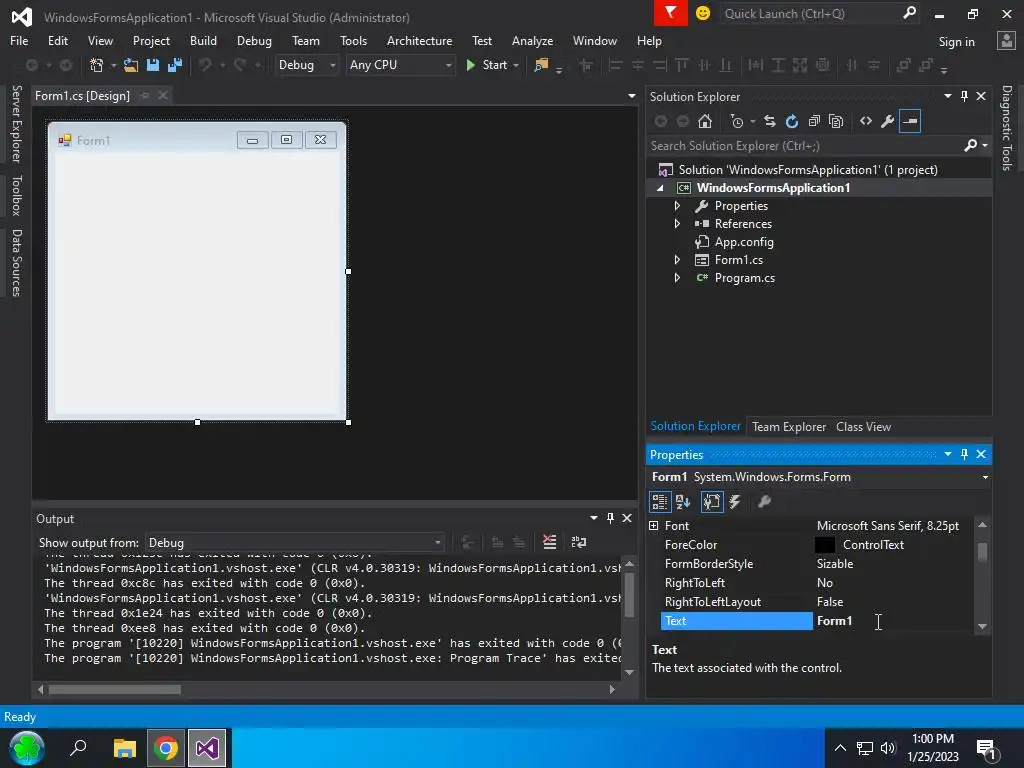Click the Open File toolbar icon
Screen dimensions: 1024x768
(x=131, y=65)
